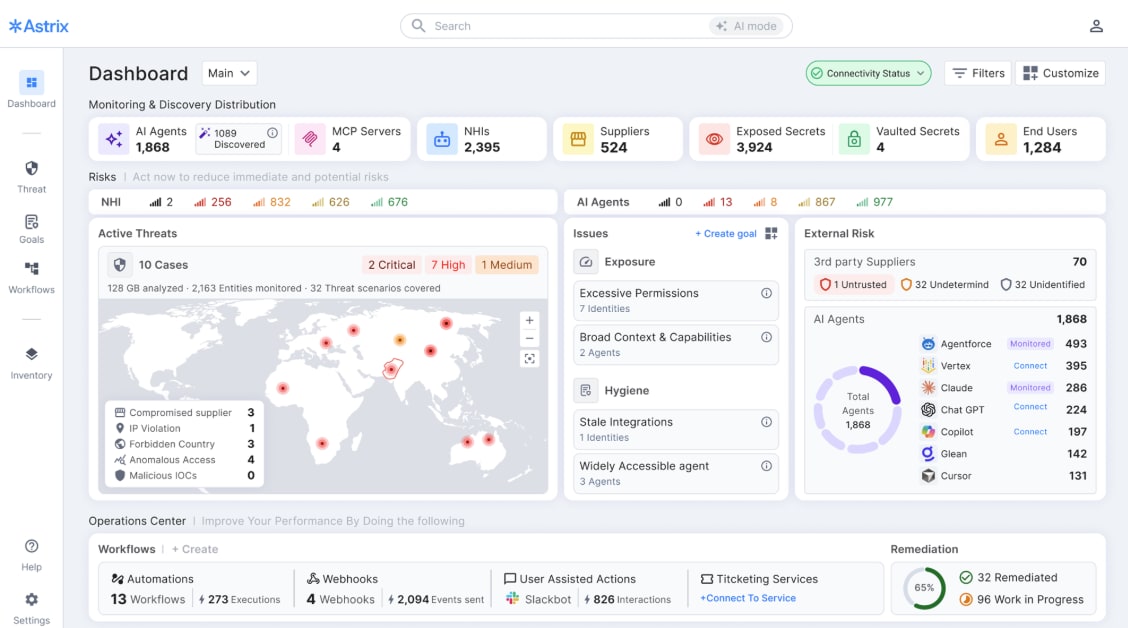Click the Exposure gauge icon
The image size is (1128, 628).
[x=586, y=262]
